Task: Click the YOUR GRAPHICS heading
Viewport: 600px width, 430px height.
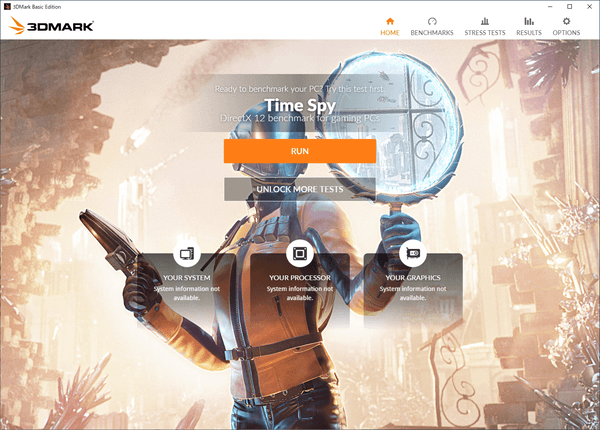Action: click(412, 278)
